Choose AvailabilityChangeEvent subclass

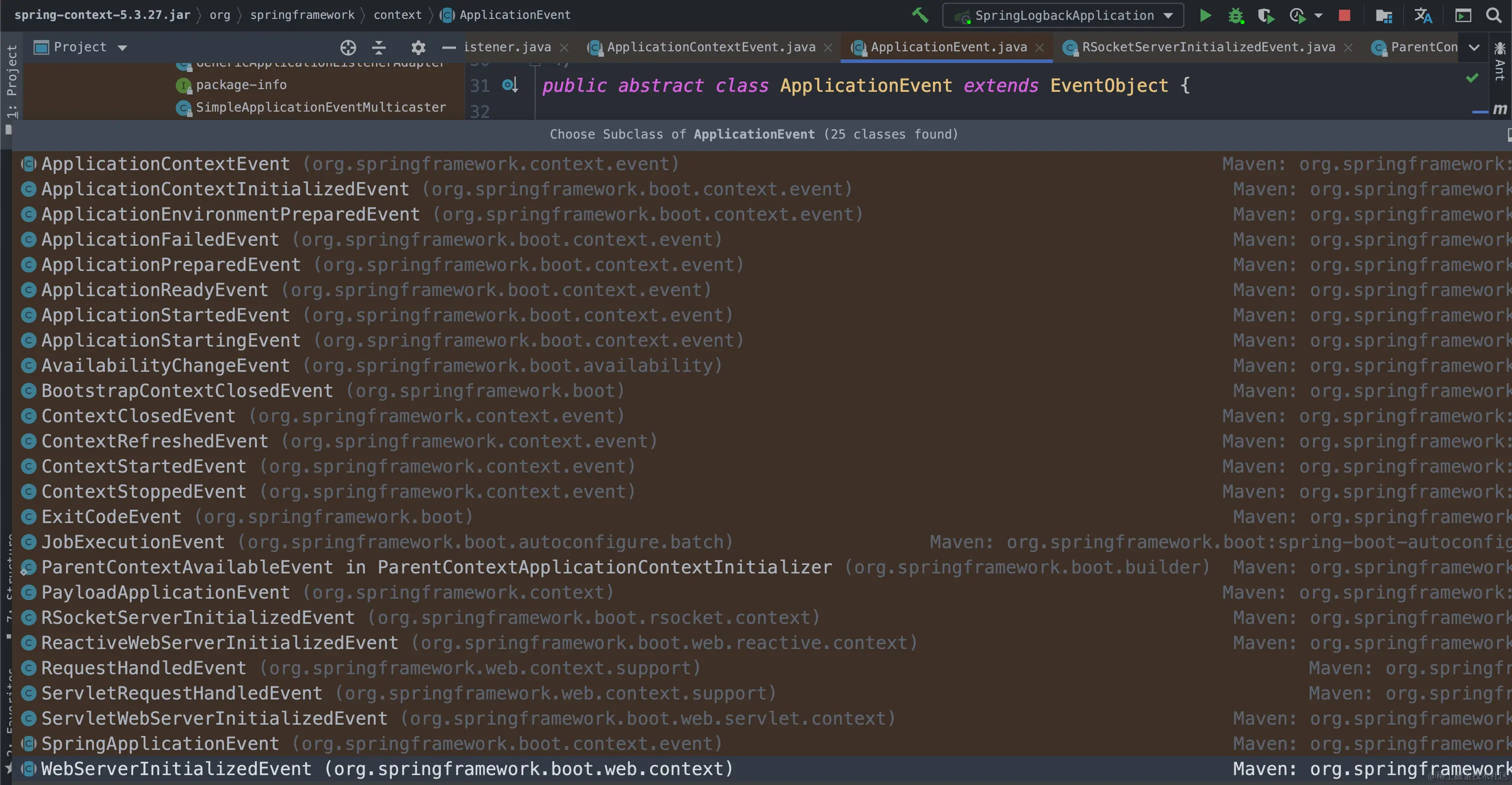[761, 366]
